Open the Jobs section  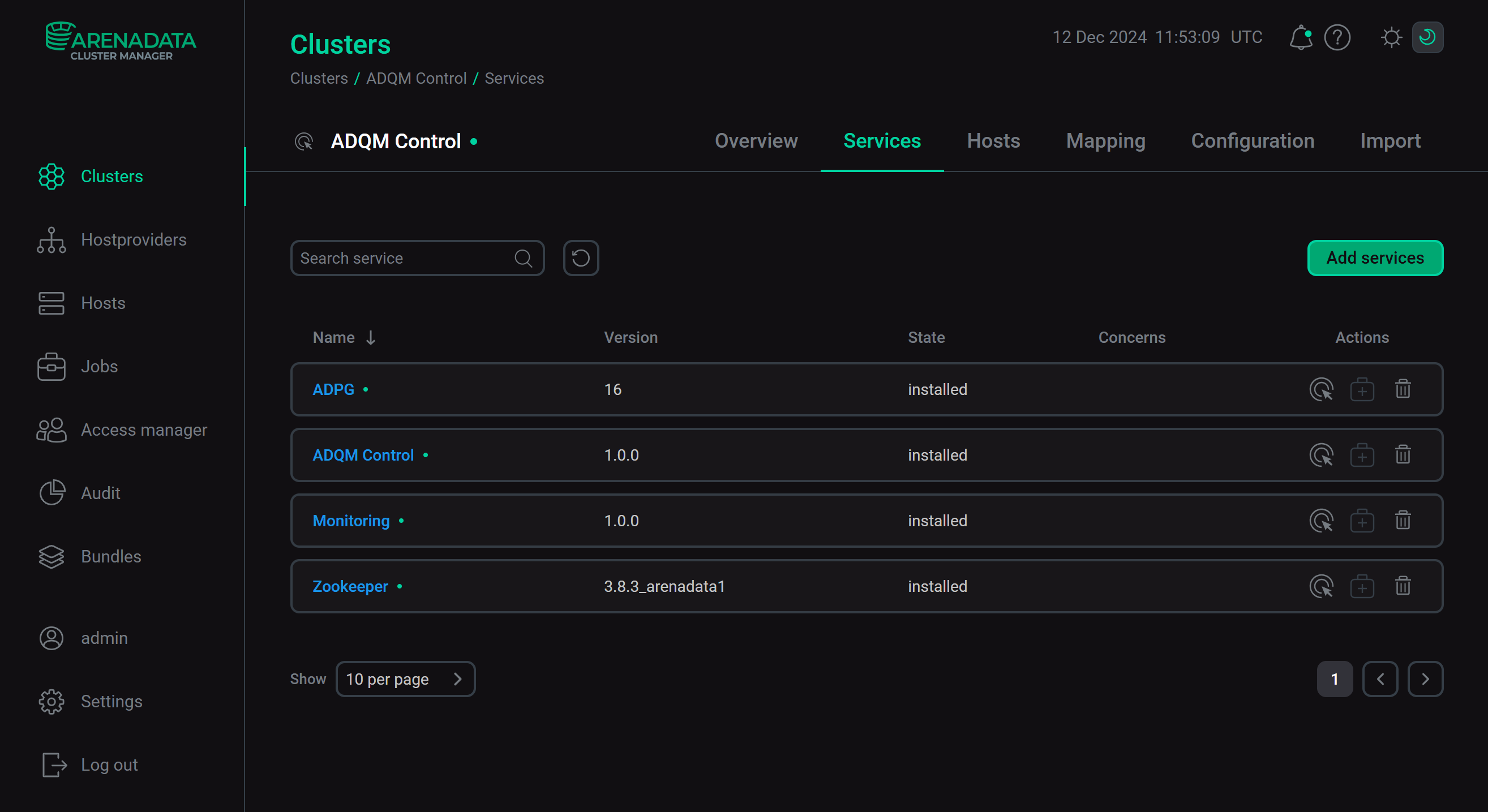pyautogui.click(x=100, y=366)
